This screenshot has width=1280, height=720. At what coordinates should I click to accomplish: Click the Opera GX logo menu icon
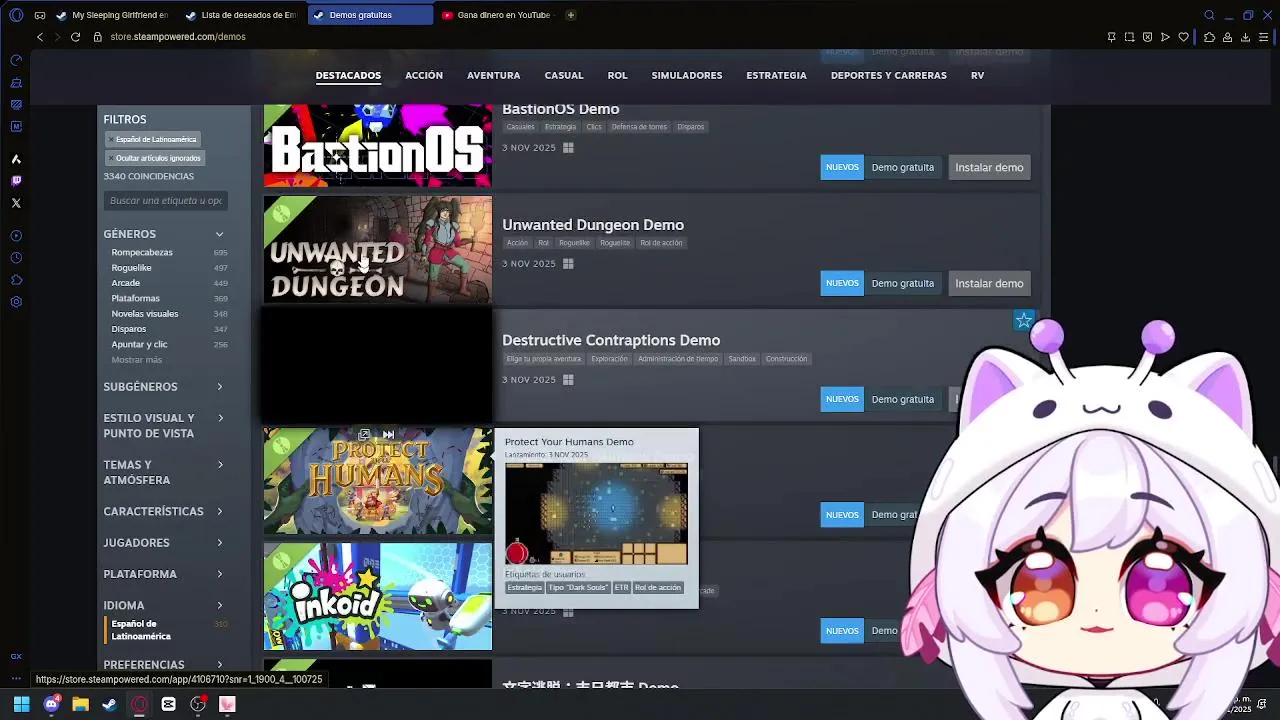pyautogui.click(x=16, y=15)
